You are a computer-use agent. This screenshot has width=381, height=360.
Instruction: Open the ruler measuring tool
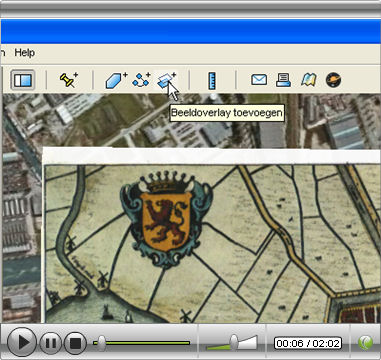click(x=212, y=81)
